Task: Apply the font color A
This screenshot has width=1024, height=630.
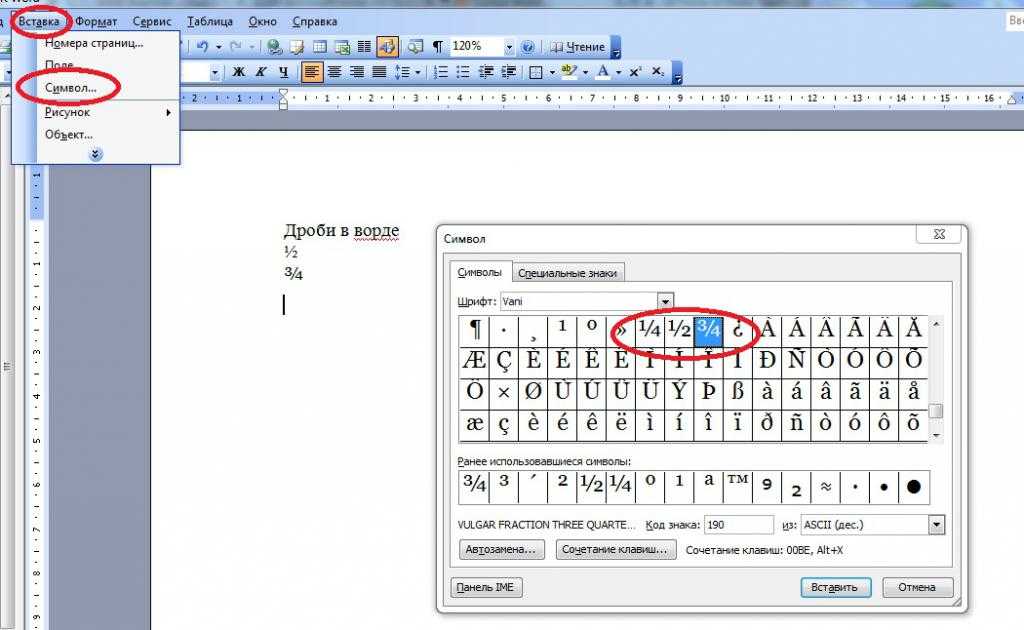Action: tap(603, 72)
